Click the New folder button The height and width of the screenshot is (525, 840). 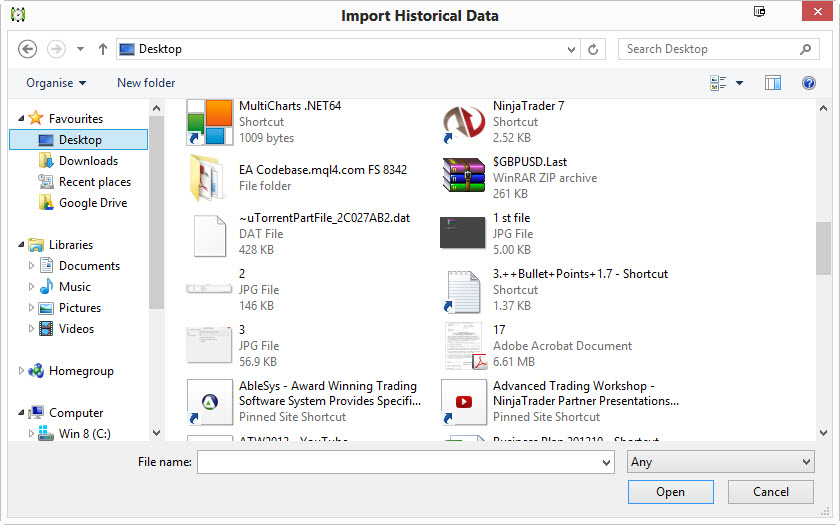[146, 83]
